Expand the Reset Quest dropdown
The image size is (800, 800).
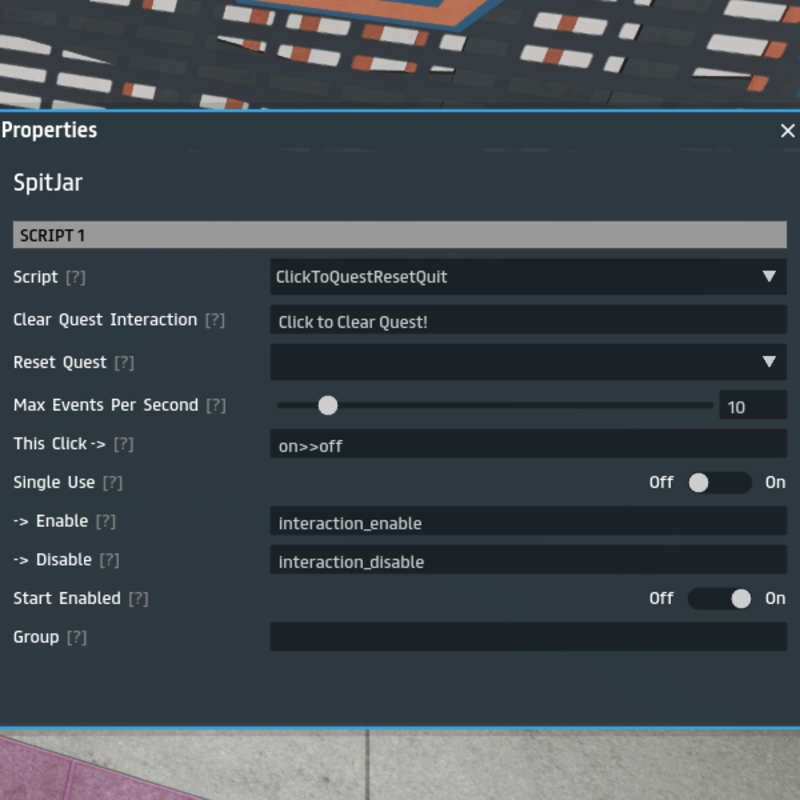click(528, 362)
